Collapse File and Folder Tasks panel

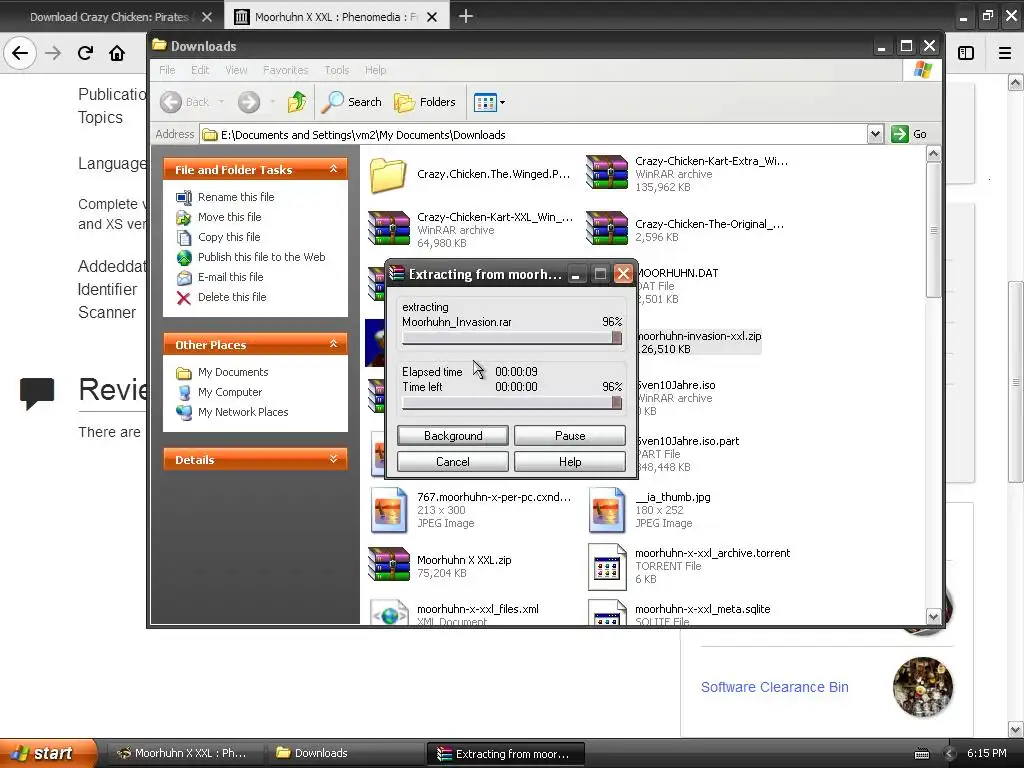tap(333, 169)
